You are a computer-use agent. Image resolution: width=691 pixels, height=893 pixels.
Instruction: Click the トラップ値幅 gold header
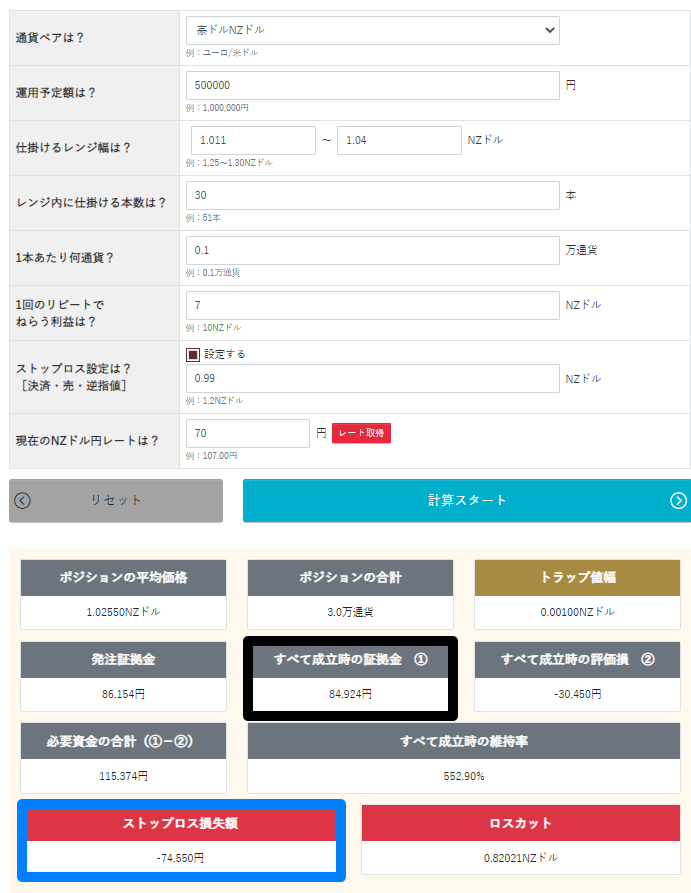click(x=577, y=577)
